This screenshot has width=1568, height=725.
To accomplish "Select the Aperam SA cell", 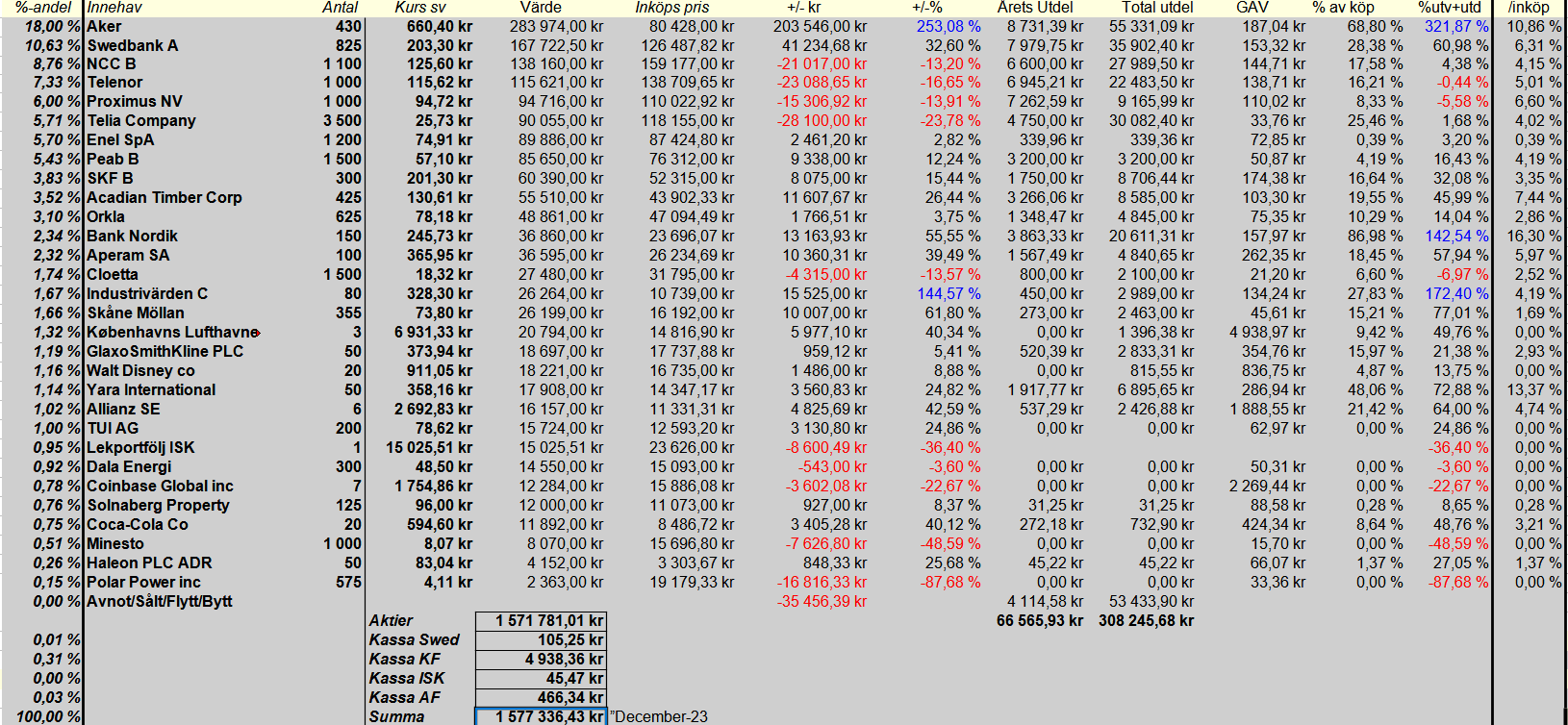I will pos(128,256).
